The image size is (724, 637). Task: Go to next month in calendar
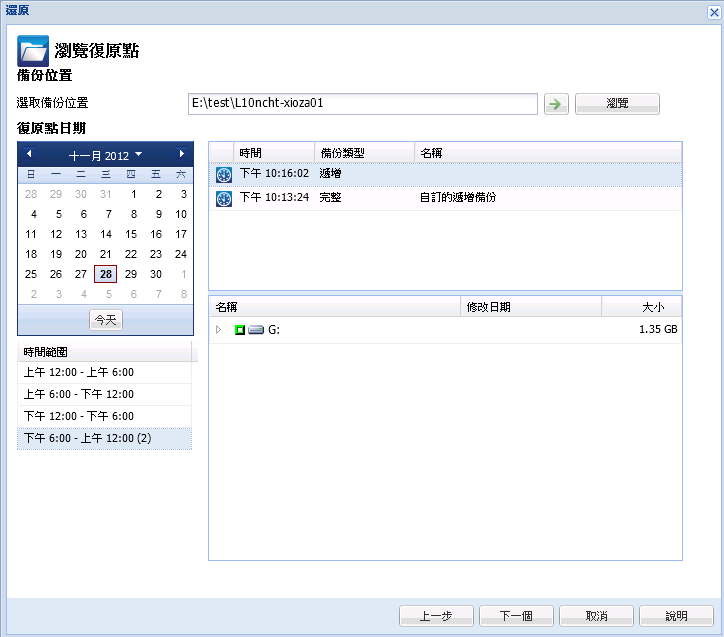(181, 154)
